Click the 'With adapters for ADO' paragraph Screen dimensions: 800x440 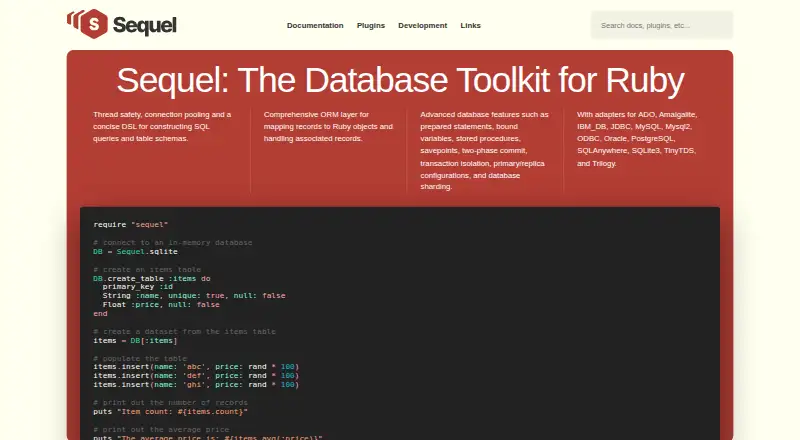pos(637,139)
